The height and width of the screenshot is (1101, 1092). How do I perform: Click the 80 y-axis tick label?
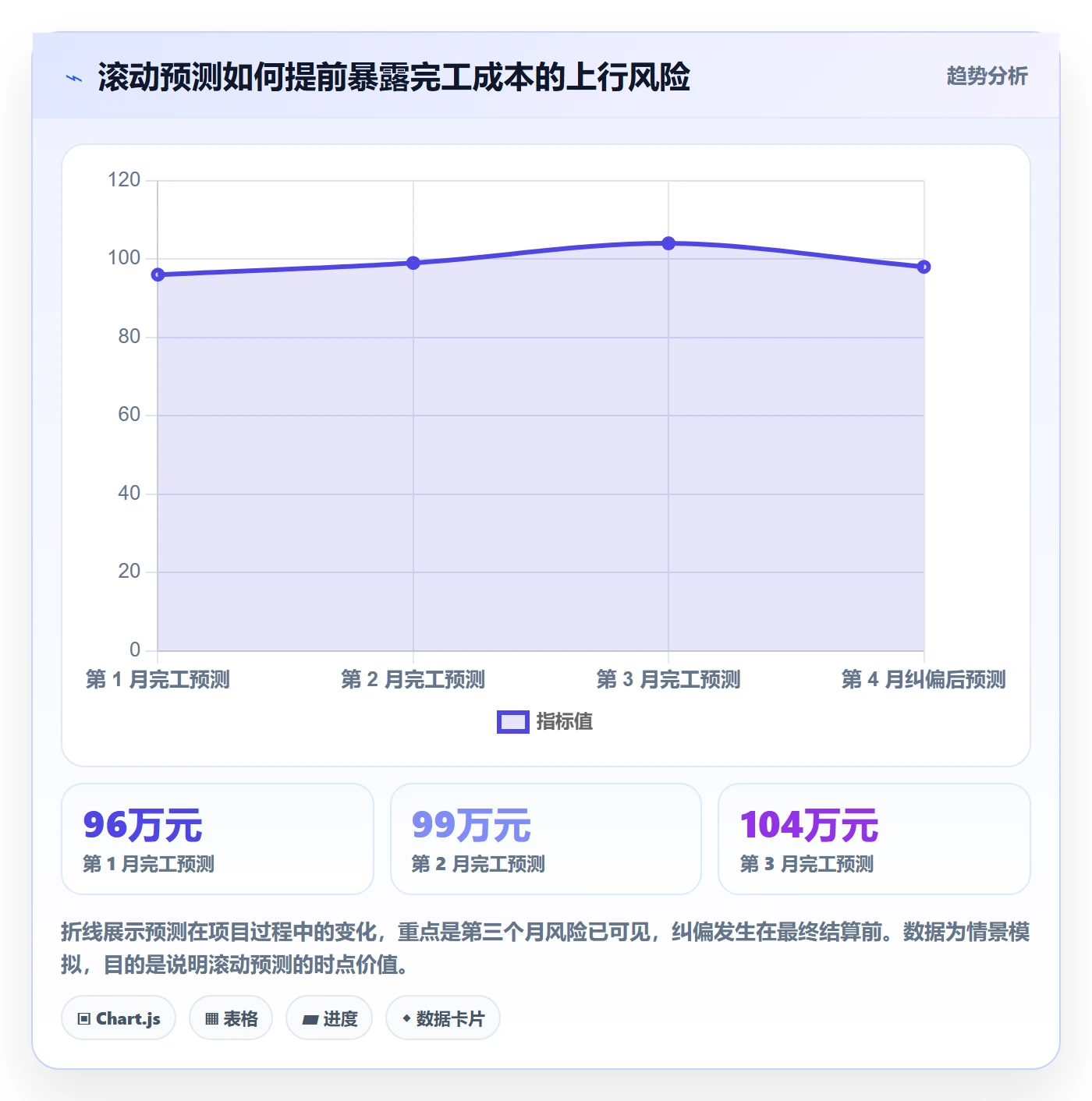pyautogui.click(x=129, y=337)
